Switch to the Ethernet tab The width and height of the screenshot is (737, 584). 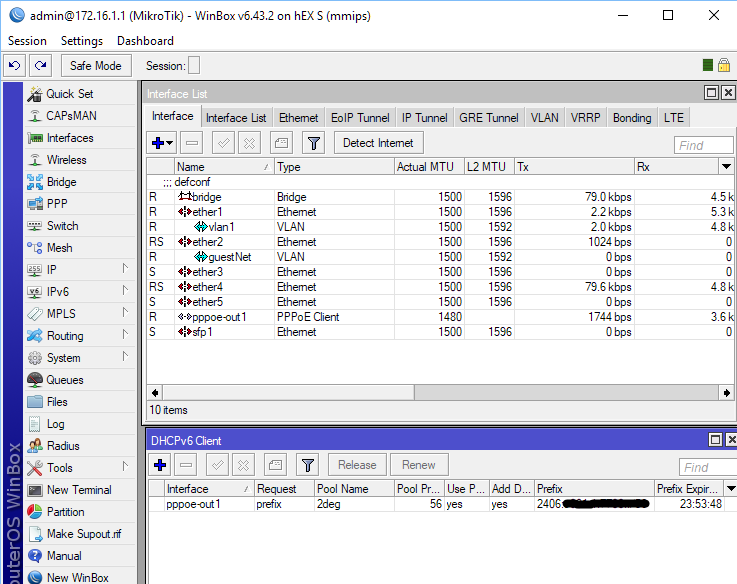click(x=298, y=118)
